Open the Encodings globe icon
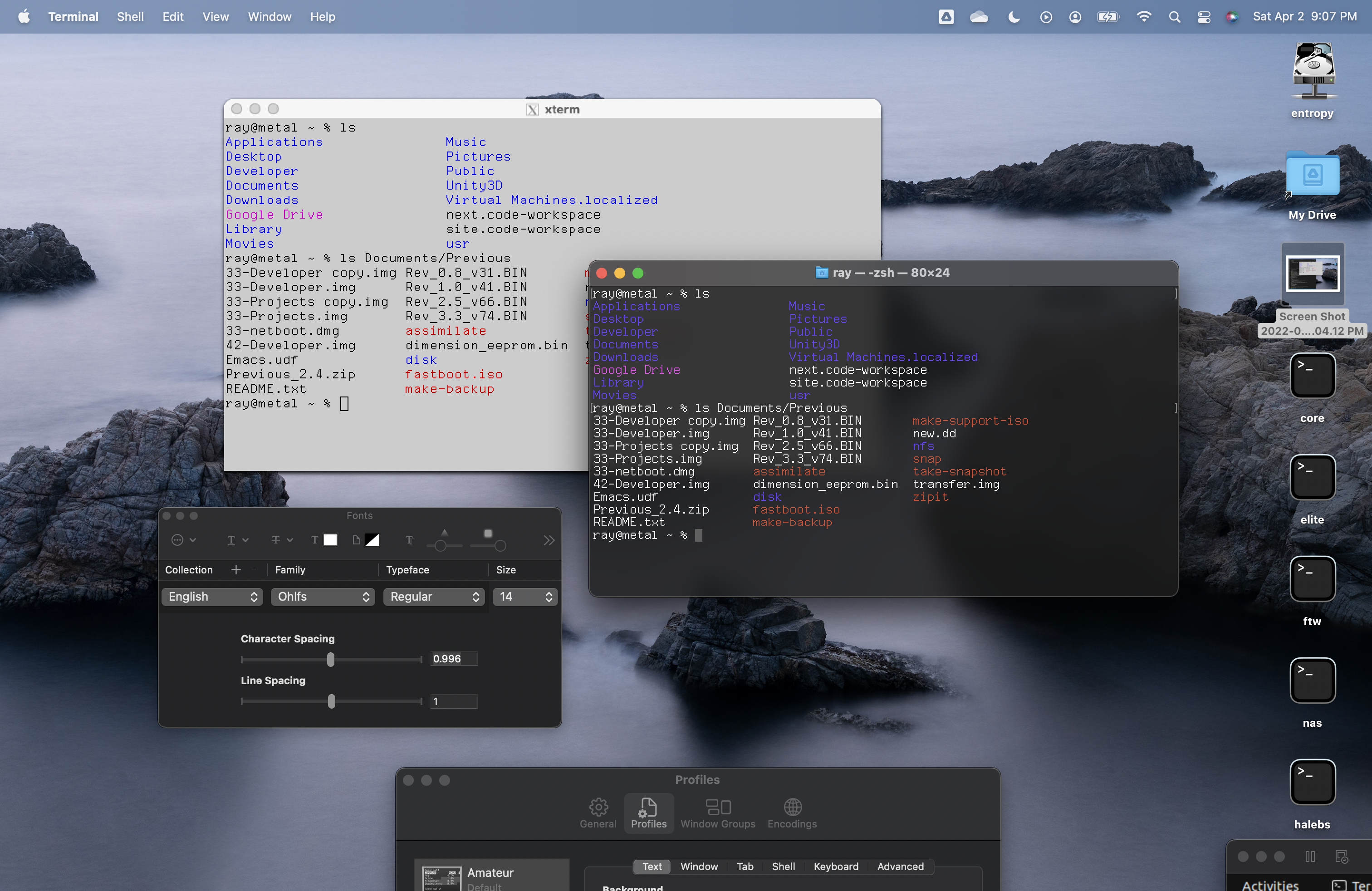The height and width of the screenshot is (891, 1372). click(792, 813)
